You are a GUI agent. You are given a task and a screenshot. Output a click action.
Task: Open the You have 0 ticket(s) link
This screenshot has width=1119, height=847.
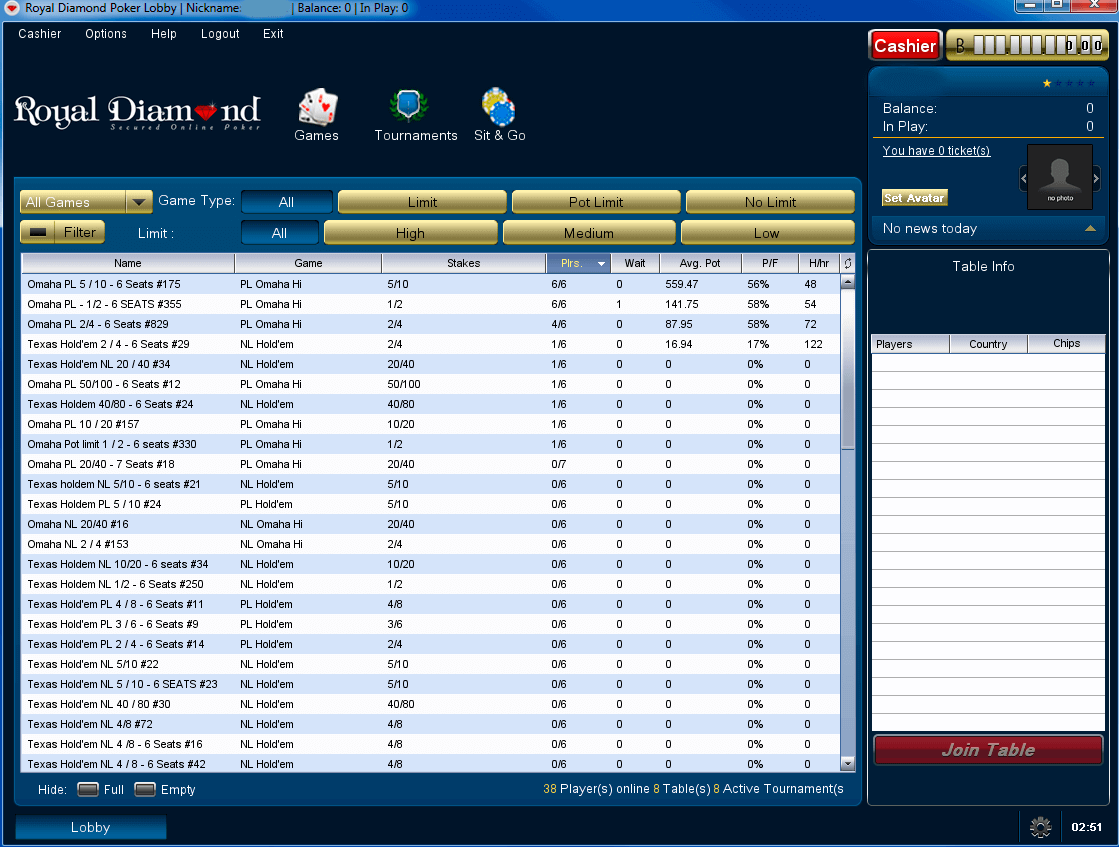[936, 151]
